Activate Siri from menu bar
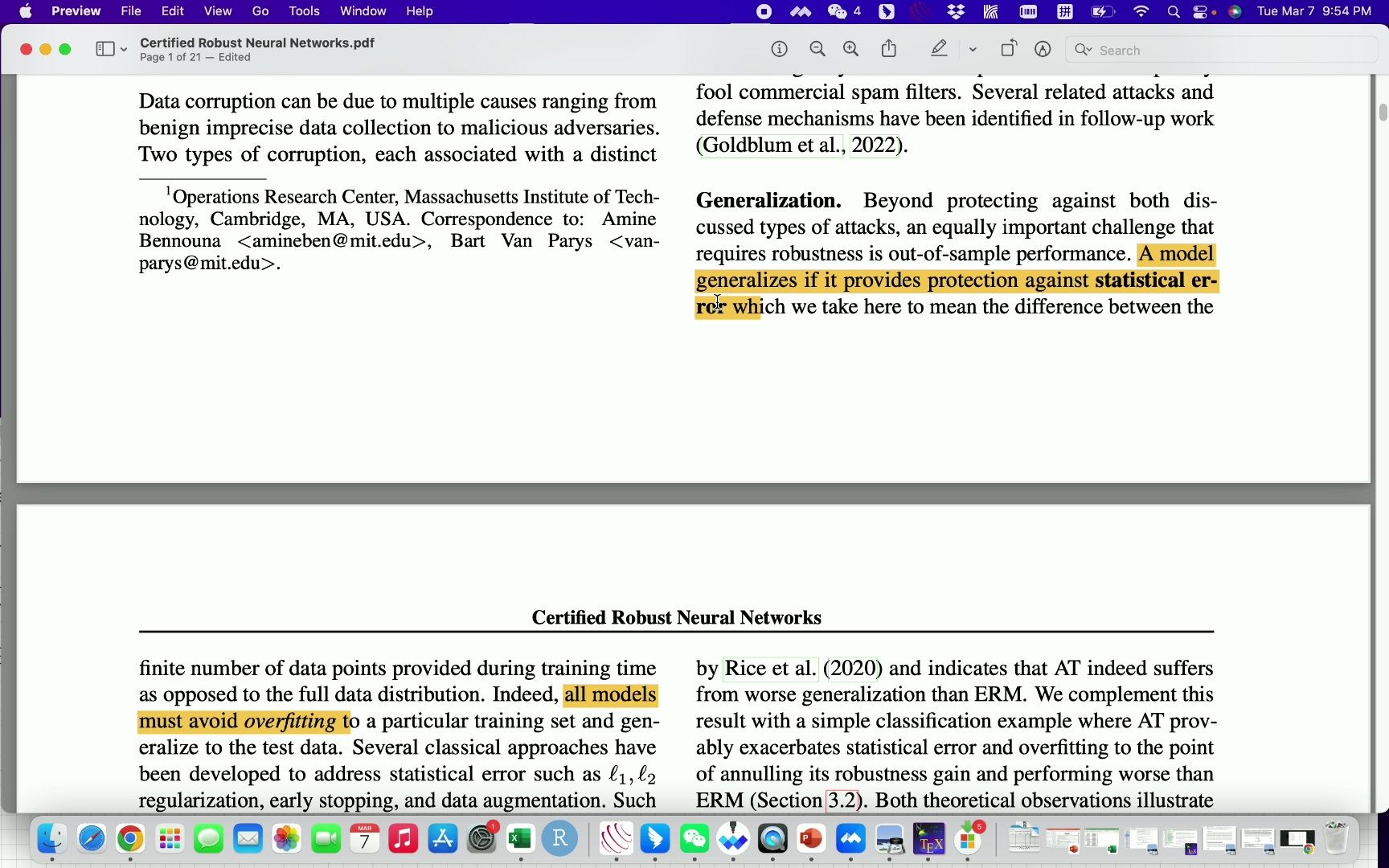The width and height of the screenshot is (1389, 868). tap(1235, 11)
